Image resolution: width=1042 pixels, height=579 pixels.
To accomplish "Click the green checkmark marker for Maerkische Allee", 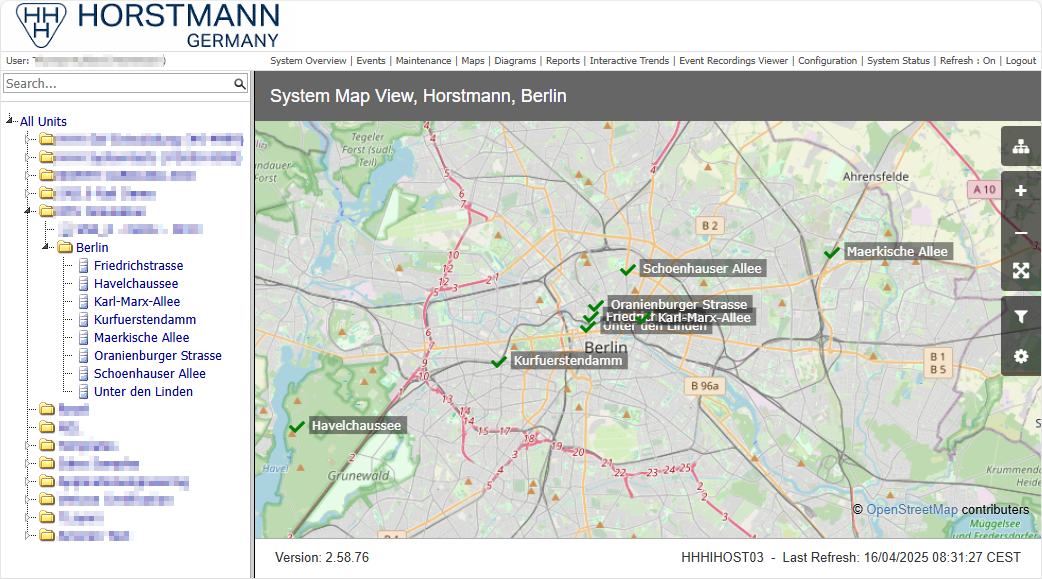I will point(831,253).
